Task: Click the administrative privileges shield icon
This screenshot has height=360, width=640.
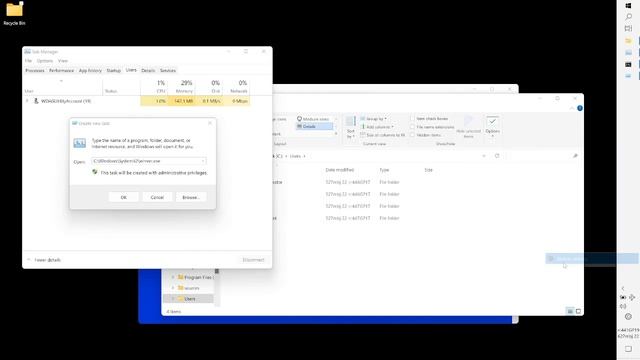Action: (x=95, y=172)
